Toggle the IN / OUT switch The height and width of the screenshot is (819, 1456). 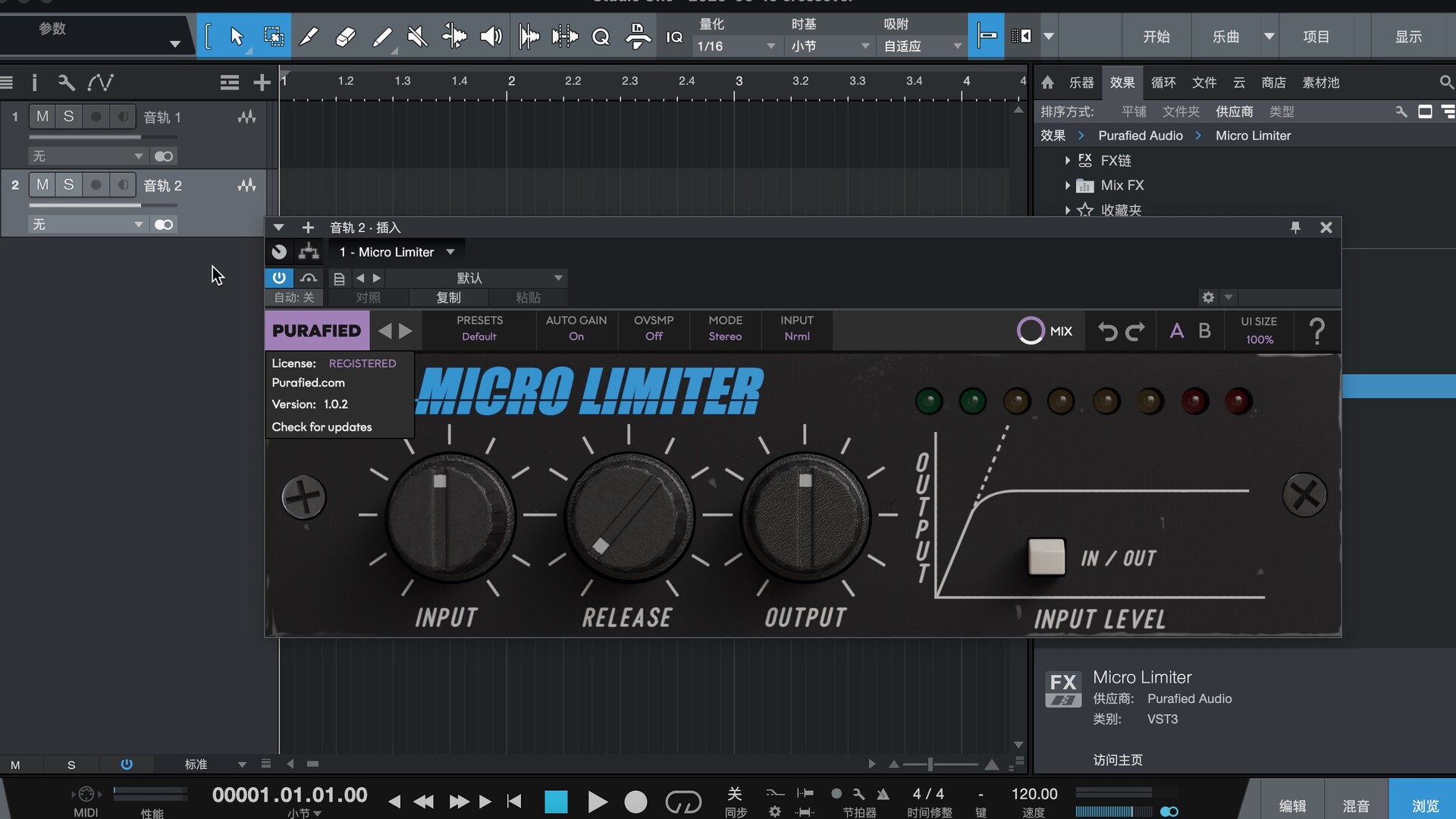(1046, 557)
